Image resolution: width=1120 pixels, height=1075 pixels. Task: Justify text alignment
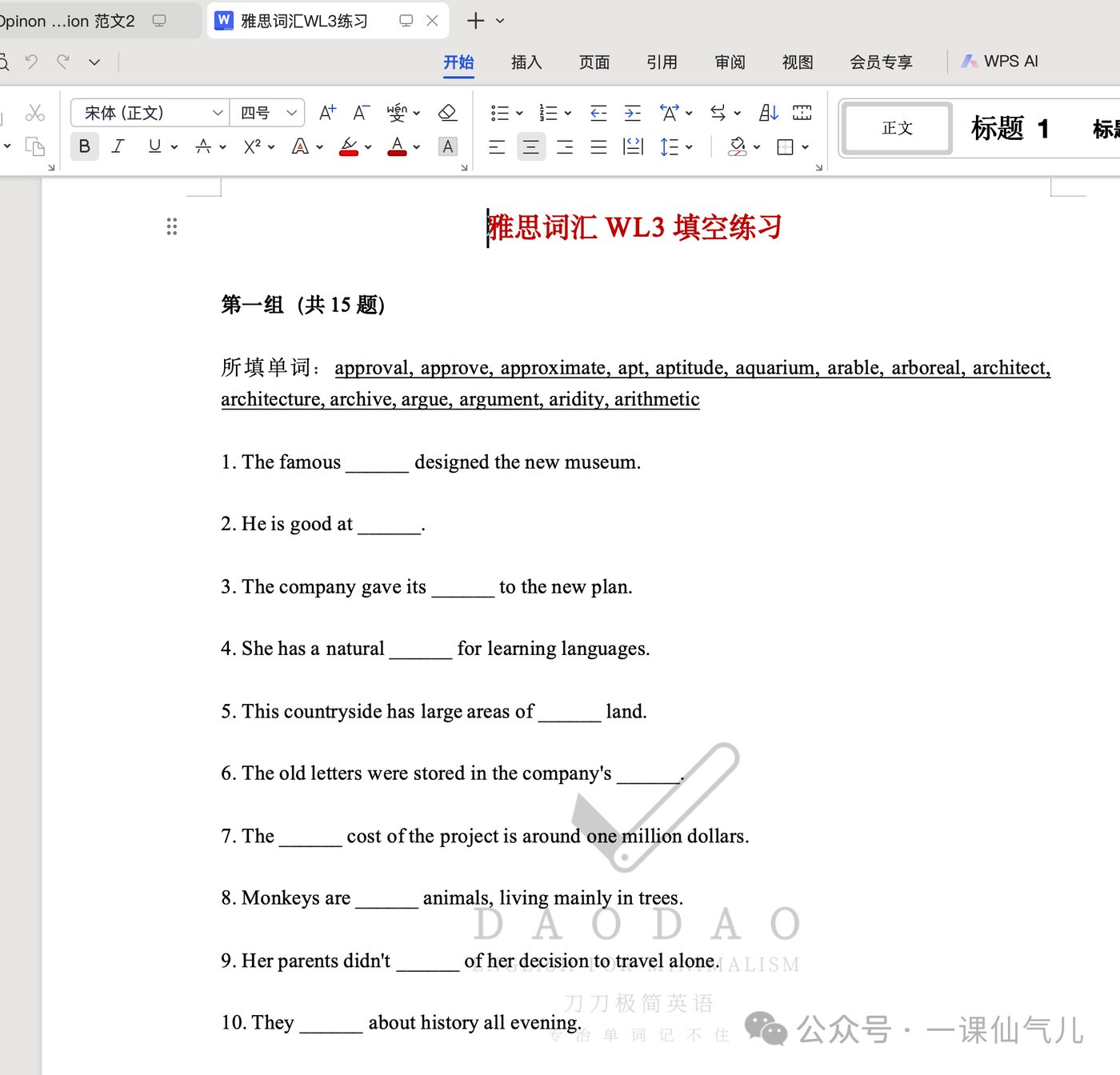point(598,146)
